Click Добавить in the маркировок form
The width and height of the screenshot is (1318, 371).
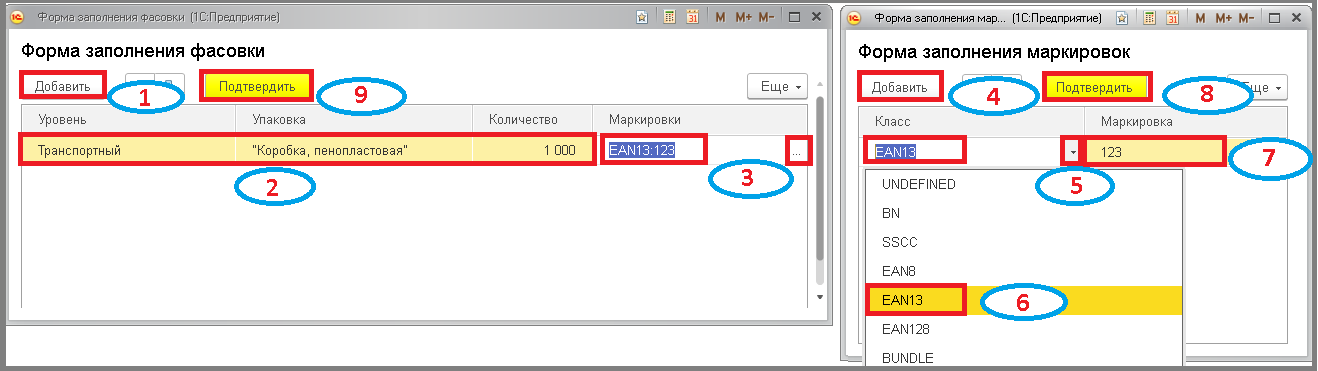click(x=899, y=87)
